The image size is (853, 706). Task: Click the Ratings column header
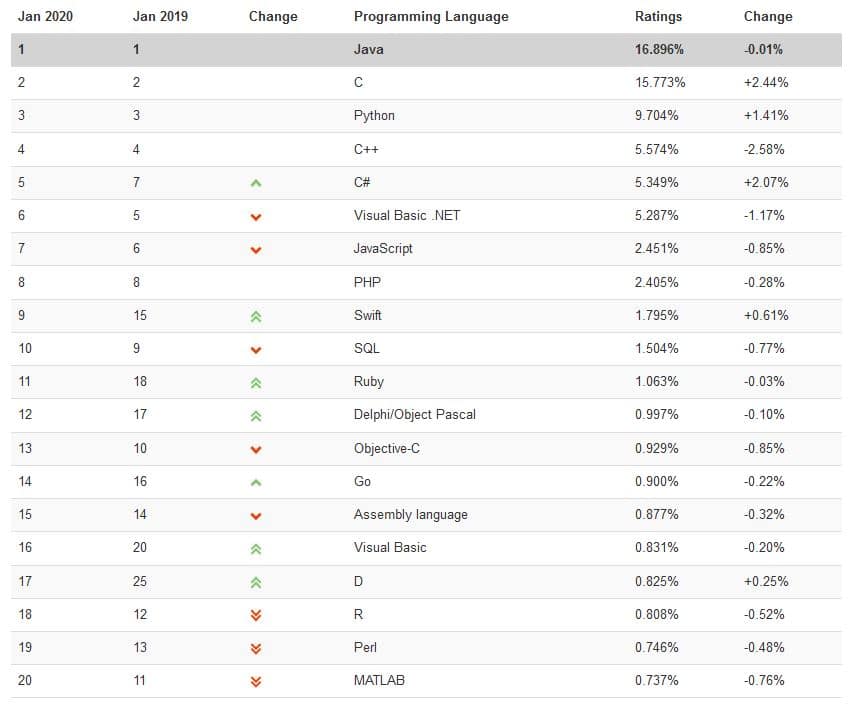click(x=658, y=16)
